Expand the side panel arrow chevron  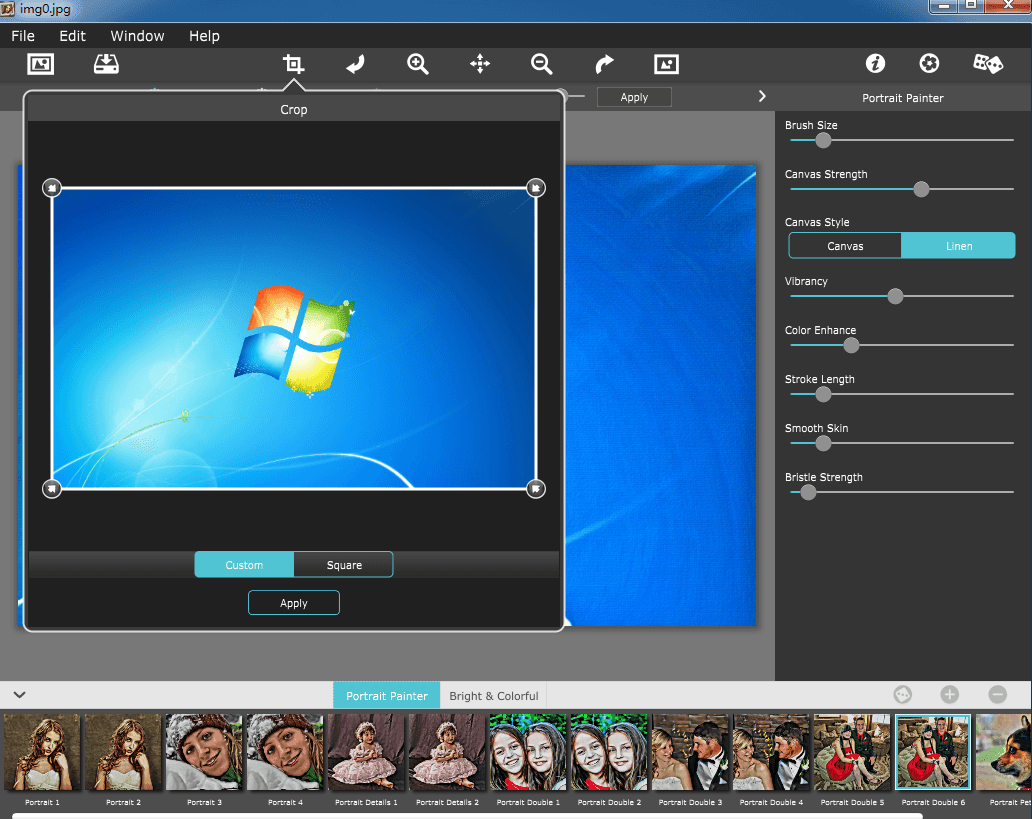point(762,97)
